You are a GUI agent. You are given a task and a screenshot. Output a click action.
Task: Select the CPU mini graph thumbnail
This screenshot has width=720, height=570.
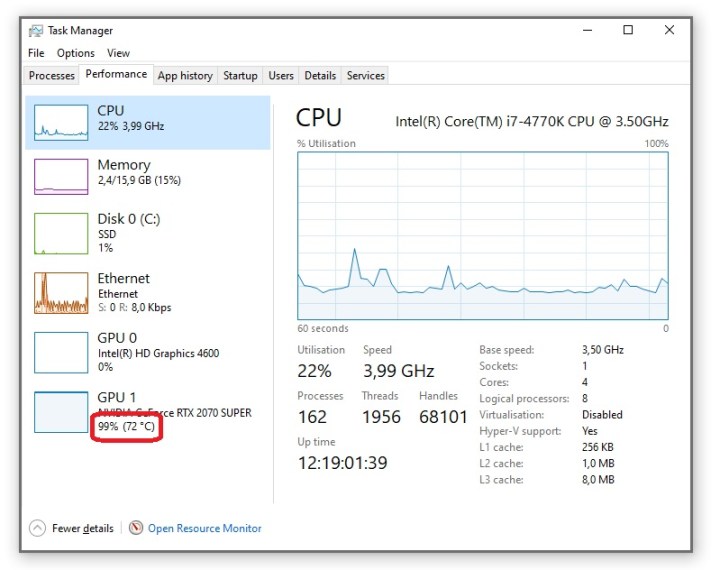(x=61, y=119)
